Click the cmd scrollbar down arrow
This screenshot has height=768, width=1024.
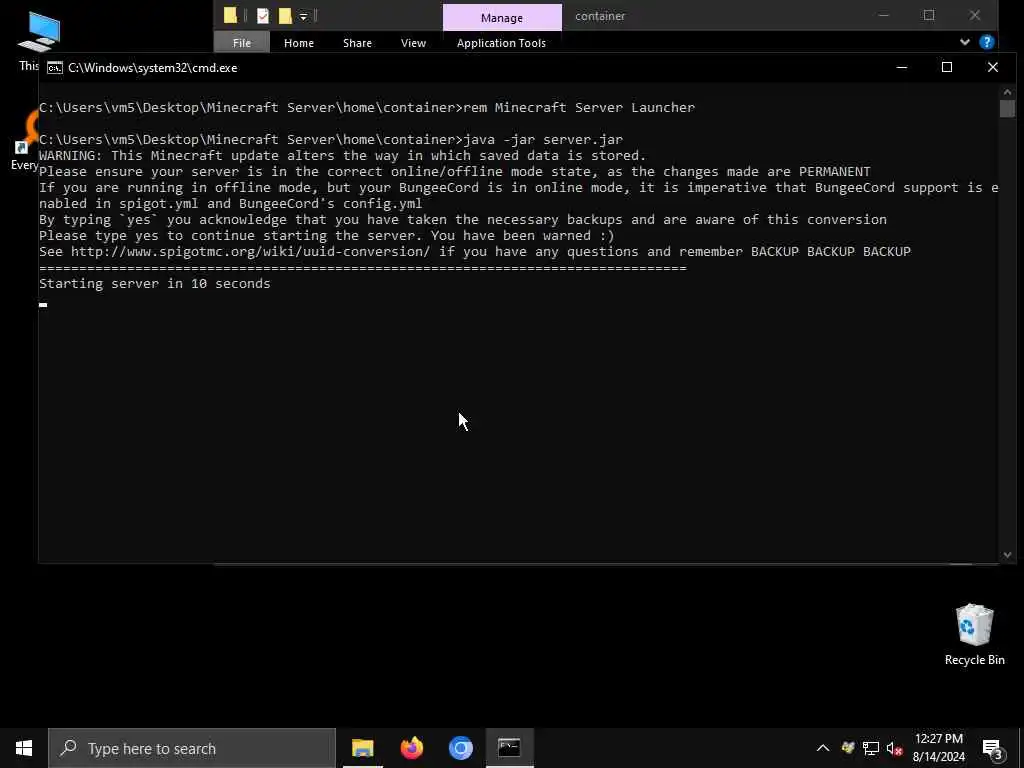[x=1007, y=555]
